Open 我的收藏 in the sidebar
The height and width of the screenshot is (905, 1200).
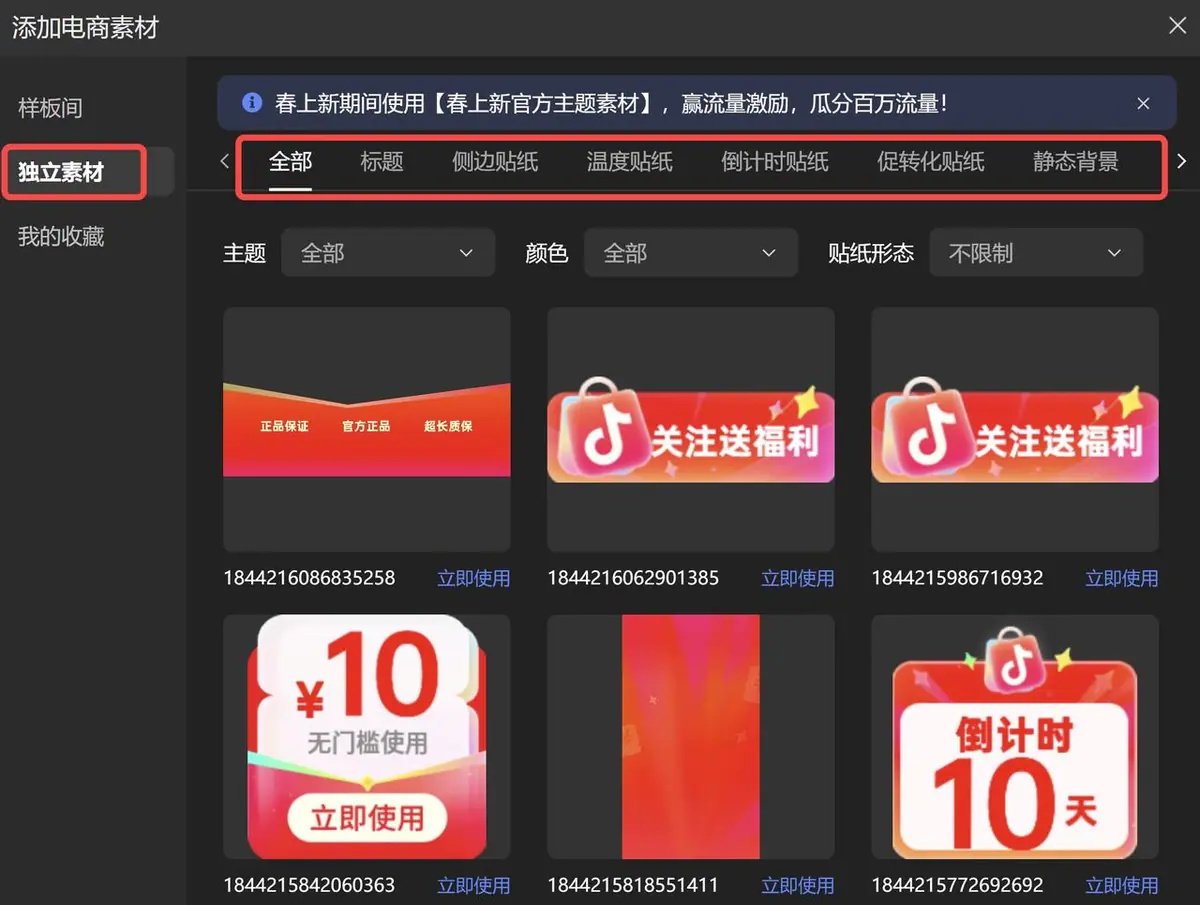[61, 237]
